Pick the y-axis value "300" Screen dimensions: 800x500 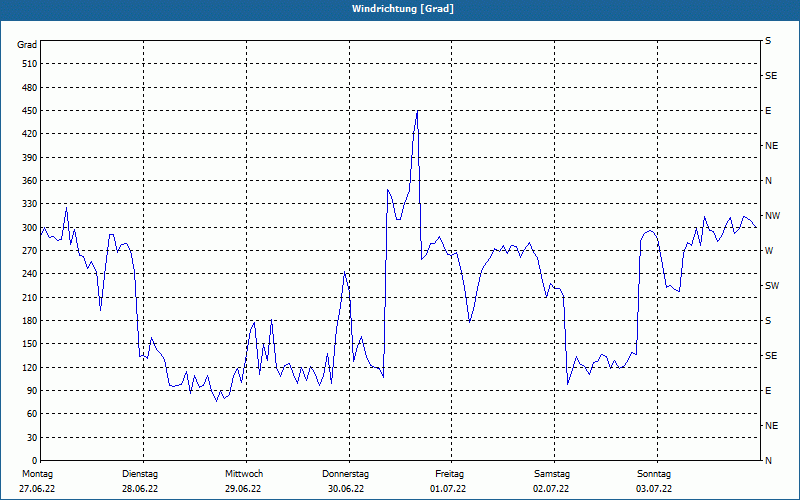click(x=30, y=228)
